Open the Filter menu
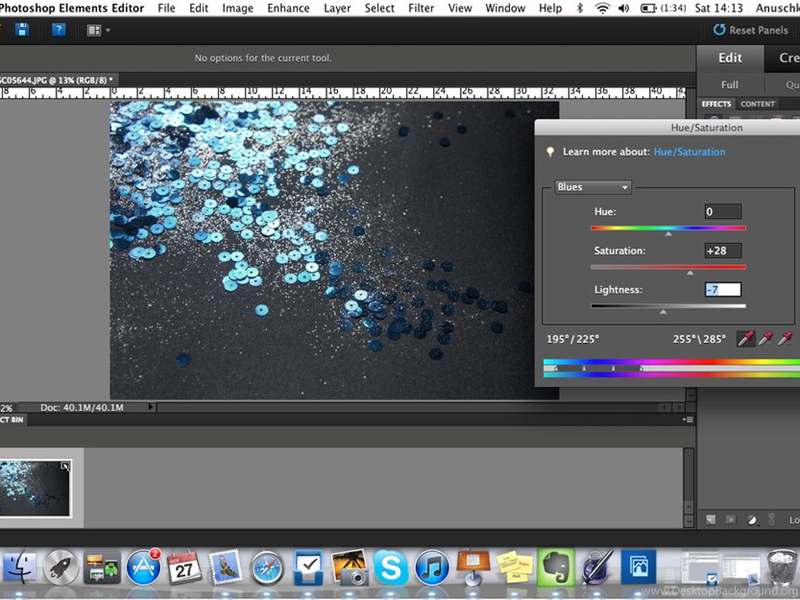 tap(421, 8)
